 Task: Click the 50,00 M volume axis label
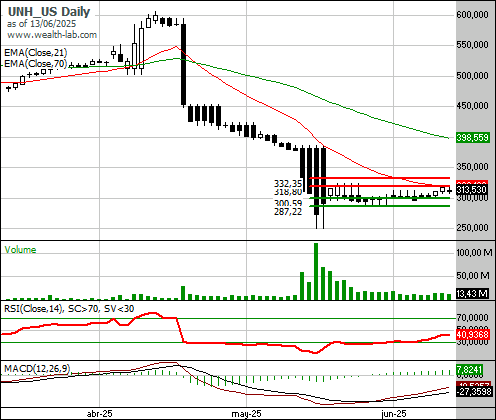[473, 276]
